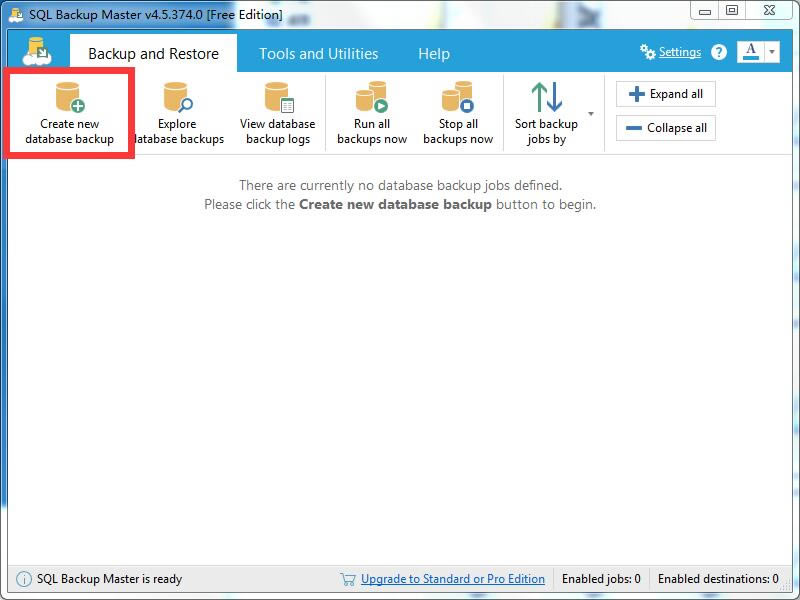Open the Upgrade to Standard or Pro Edition link
Viewport: 800px width, 600px height.
(x=453, y=579)
